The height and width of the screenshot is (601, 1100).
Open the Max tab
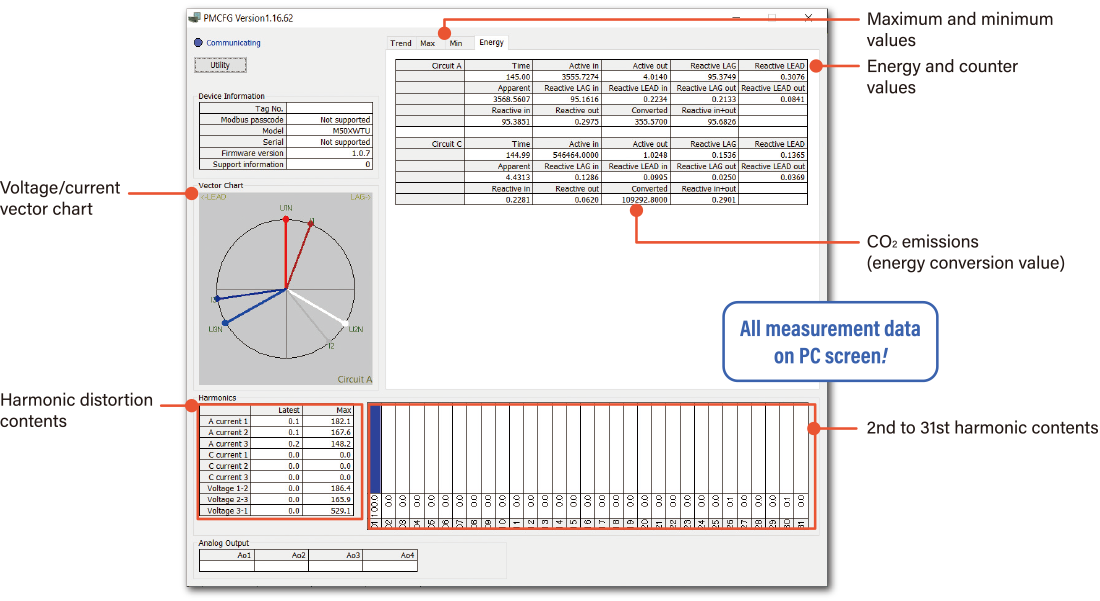[x=427, y=43]
